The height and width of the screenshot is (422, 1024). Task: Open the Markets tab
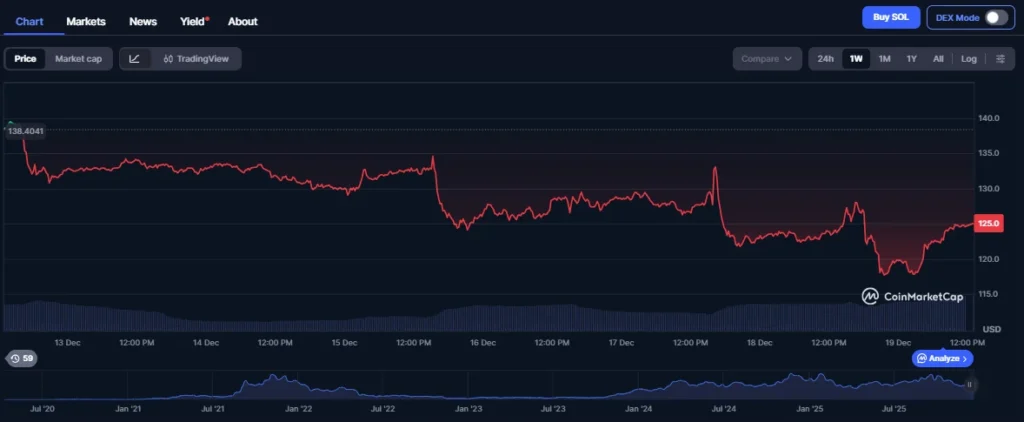click(x=86, y=22)
